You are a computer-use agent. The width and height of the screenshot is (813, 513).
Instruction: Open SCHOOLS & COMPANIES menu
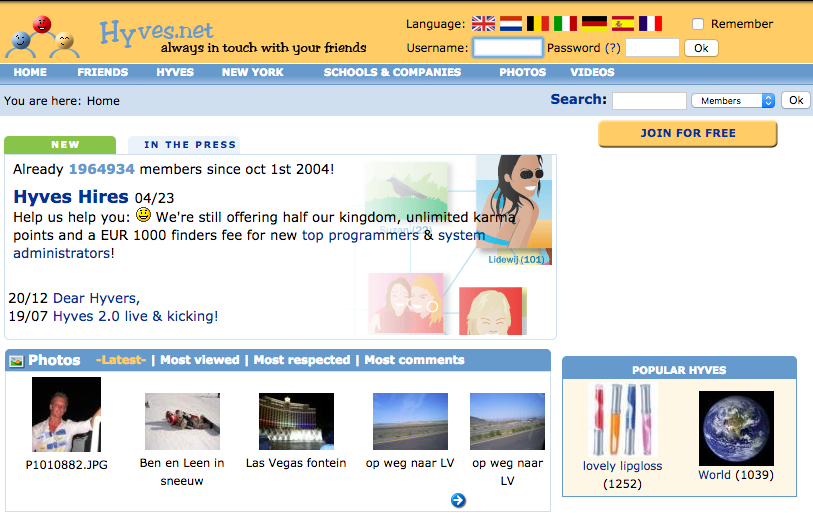[x=393, y=72]
